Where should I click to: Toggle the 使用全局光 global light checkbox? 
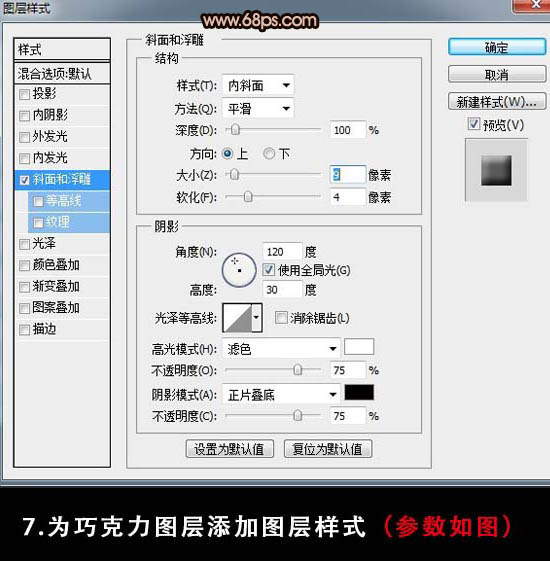269,270
